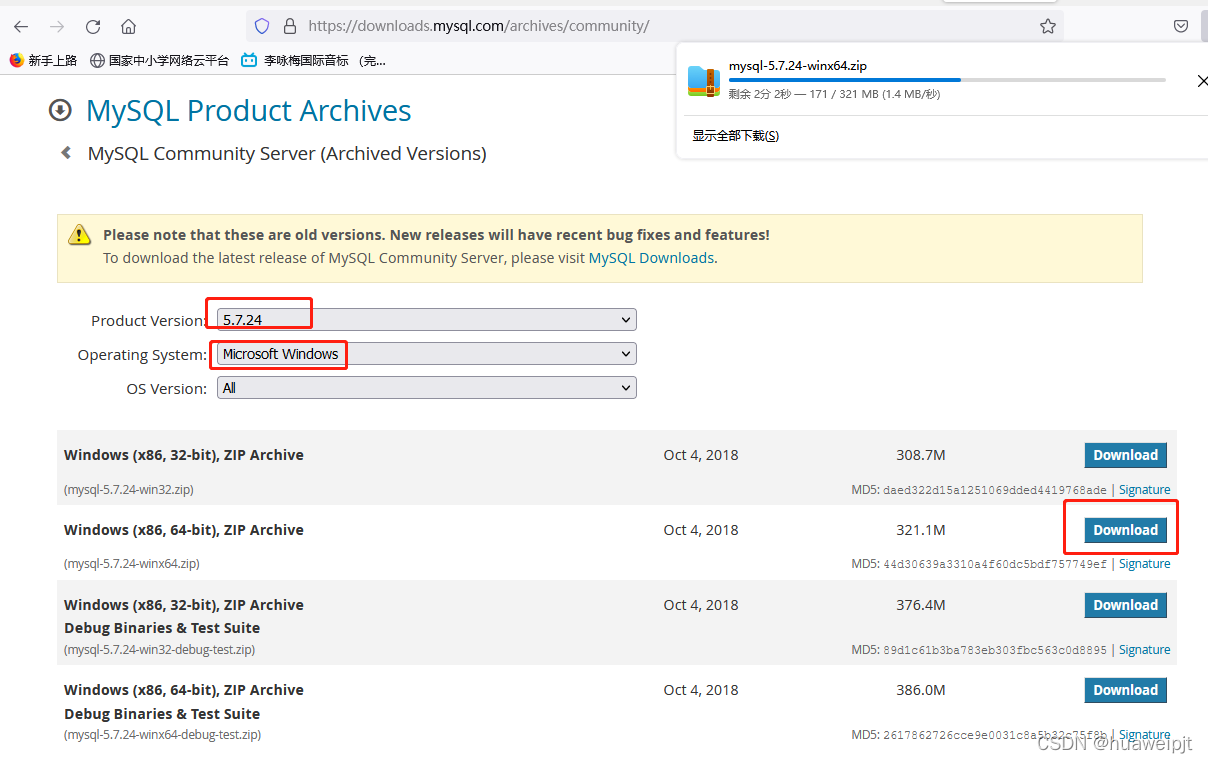Select the MD5 hash starting with daed322d
This screenshot has height=763, width=1208.
pyautogui.click(x=995, y=490)
